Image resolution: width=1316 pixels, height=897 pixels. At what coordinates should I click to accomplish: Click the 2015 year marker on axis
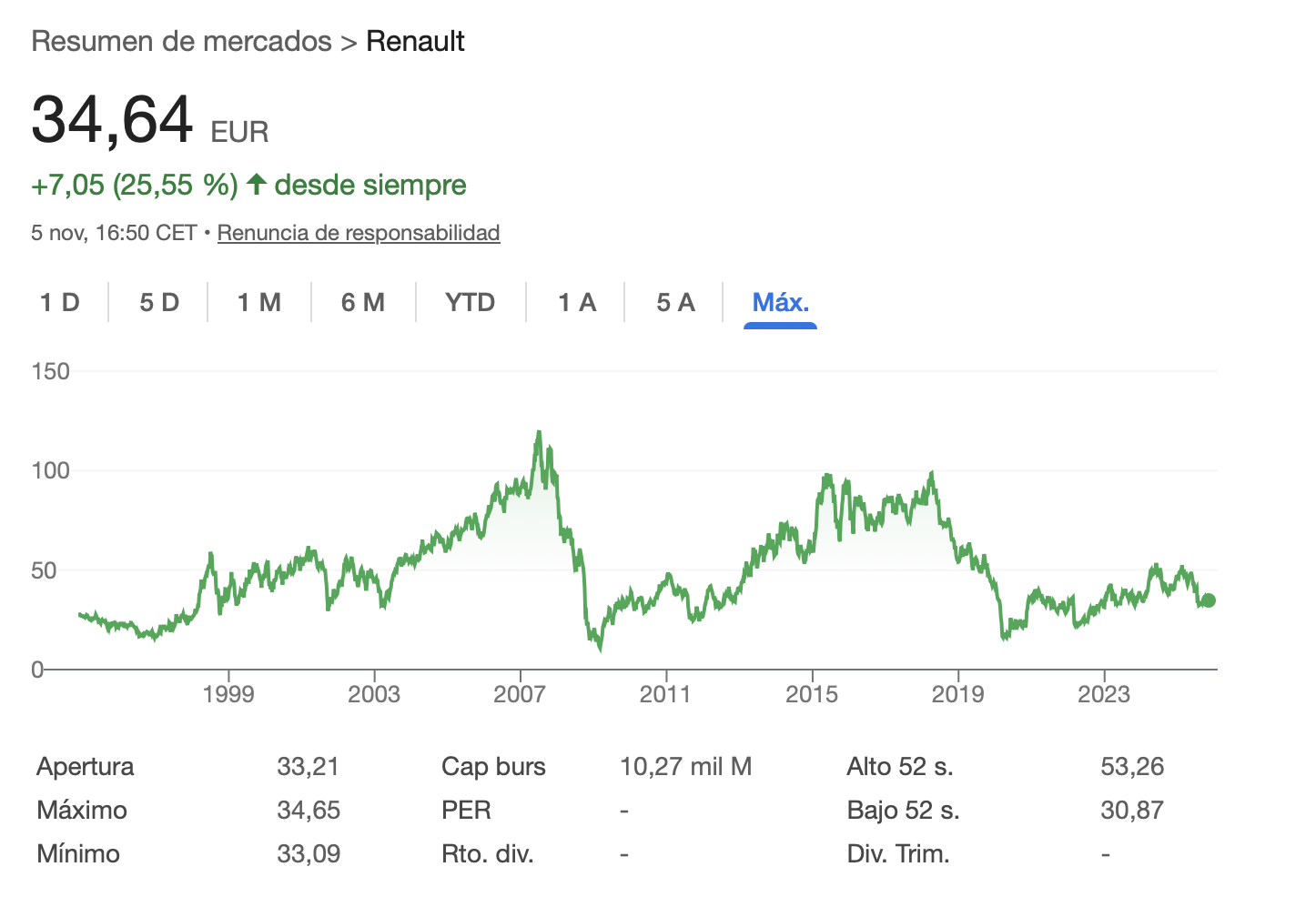(x=812, y=694)
